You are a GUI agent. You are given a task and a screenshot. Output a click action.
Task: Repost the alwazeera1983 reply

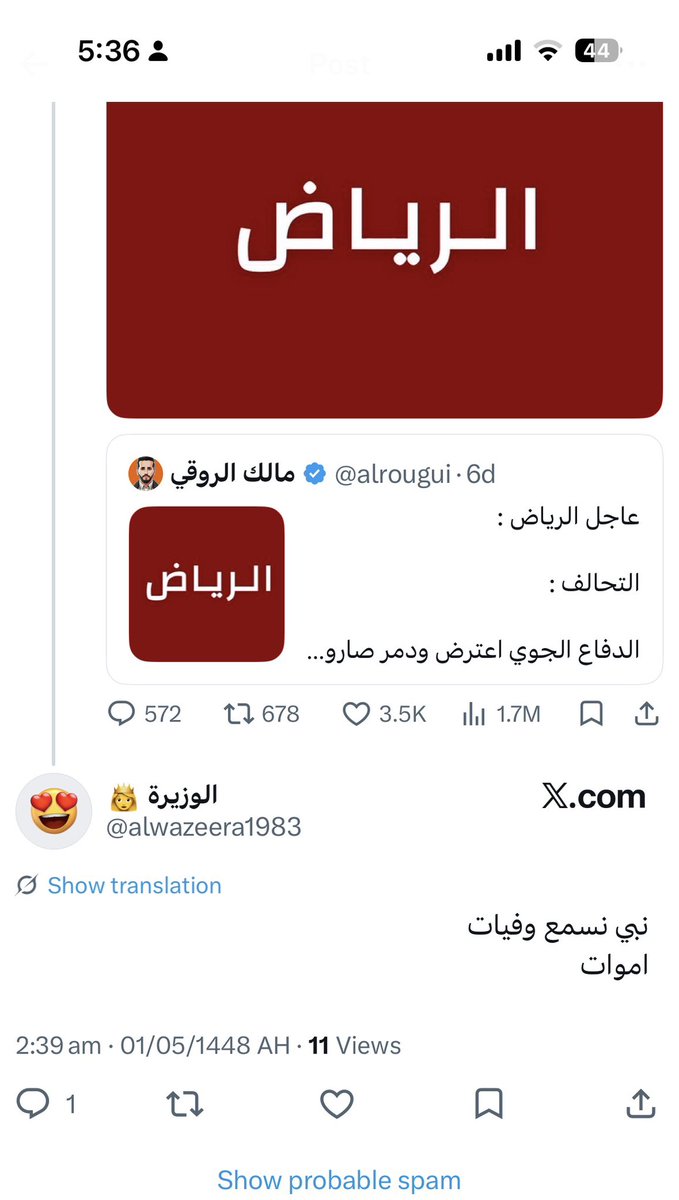coord(185,1104)
